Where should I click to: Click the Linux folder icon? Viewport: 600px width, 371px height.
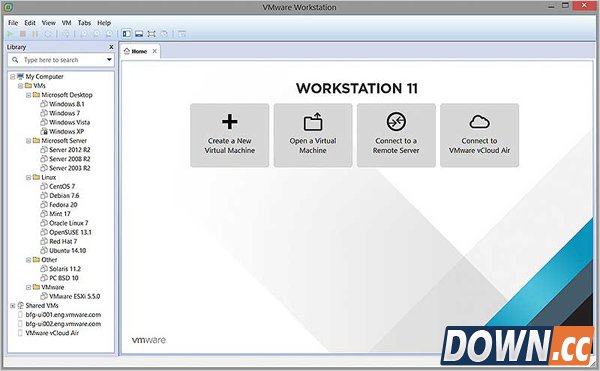pos(36,177)
